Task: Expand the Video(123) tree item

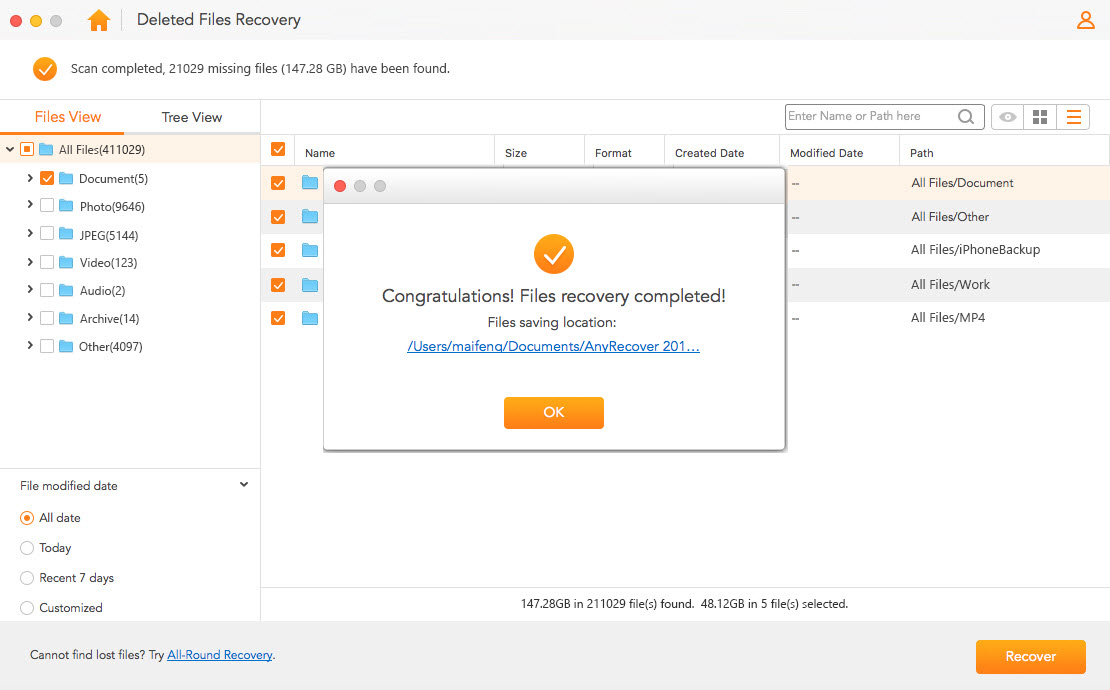Action: (x=30, y=262)
